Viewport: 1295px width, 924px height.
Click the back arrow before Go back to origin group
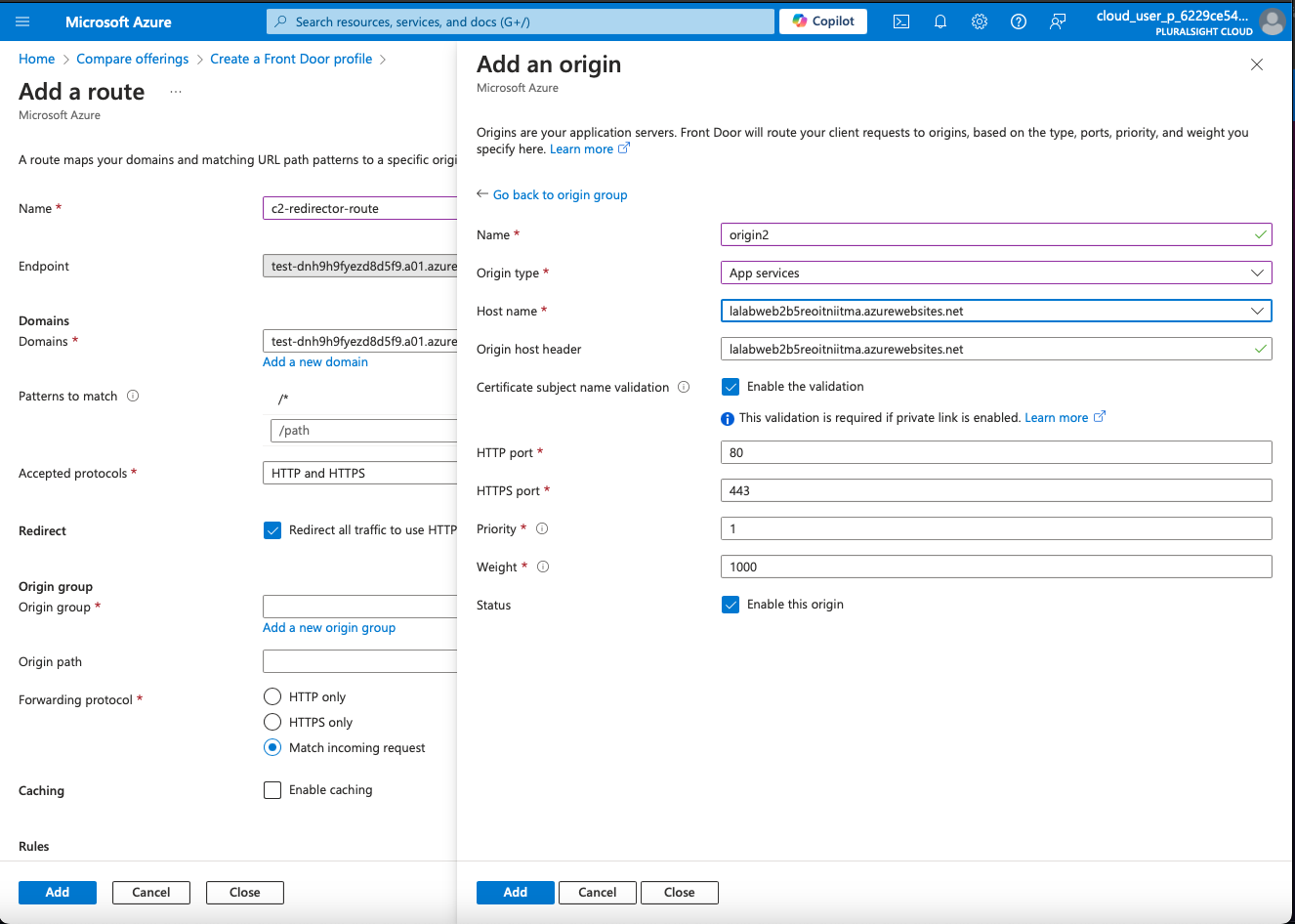(482, 193)
